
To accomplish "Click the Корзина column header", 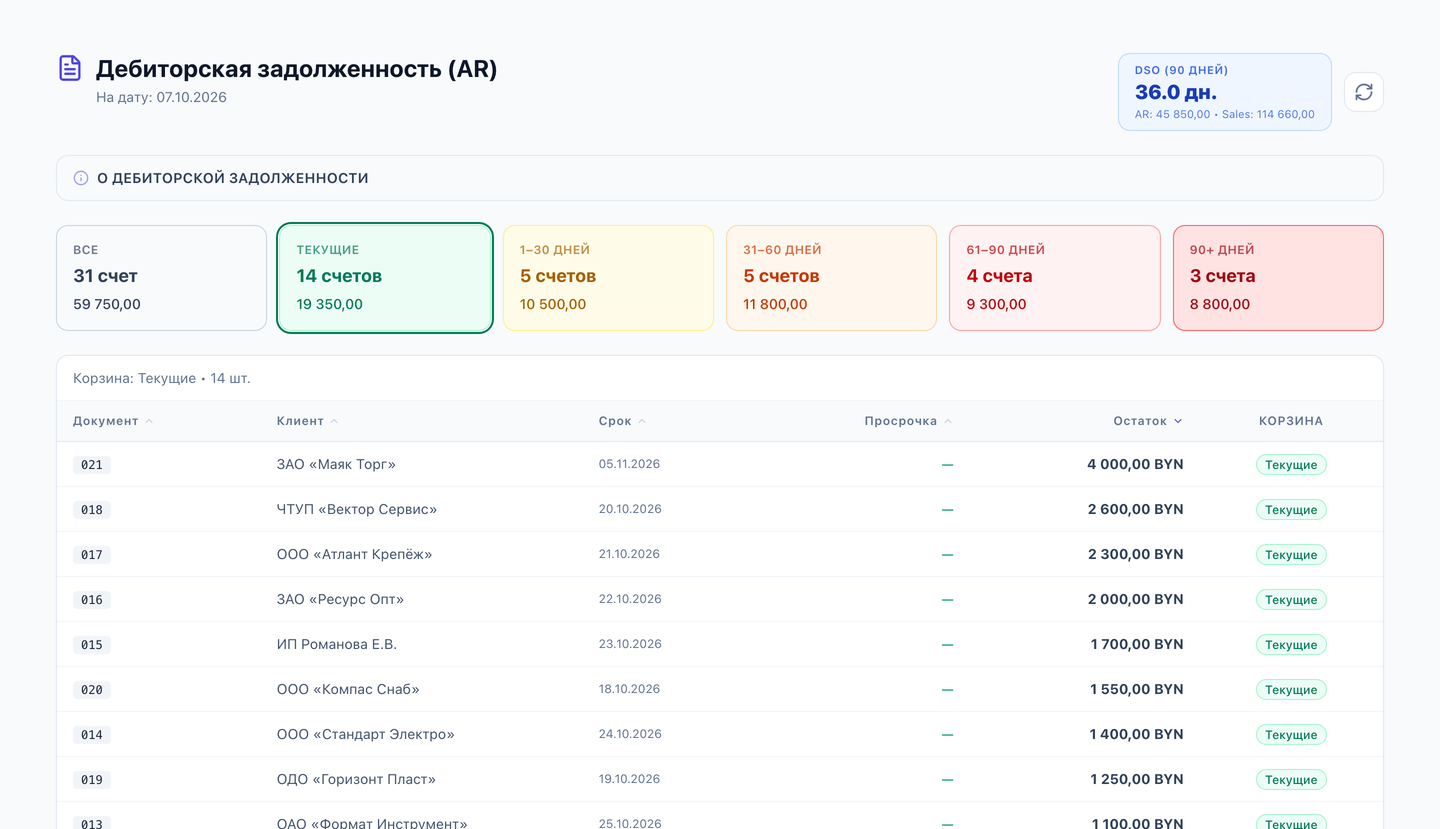I will coord(1291,421).
